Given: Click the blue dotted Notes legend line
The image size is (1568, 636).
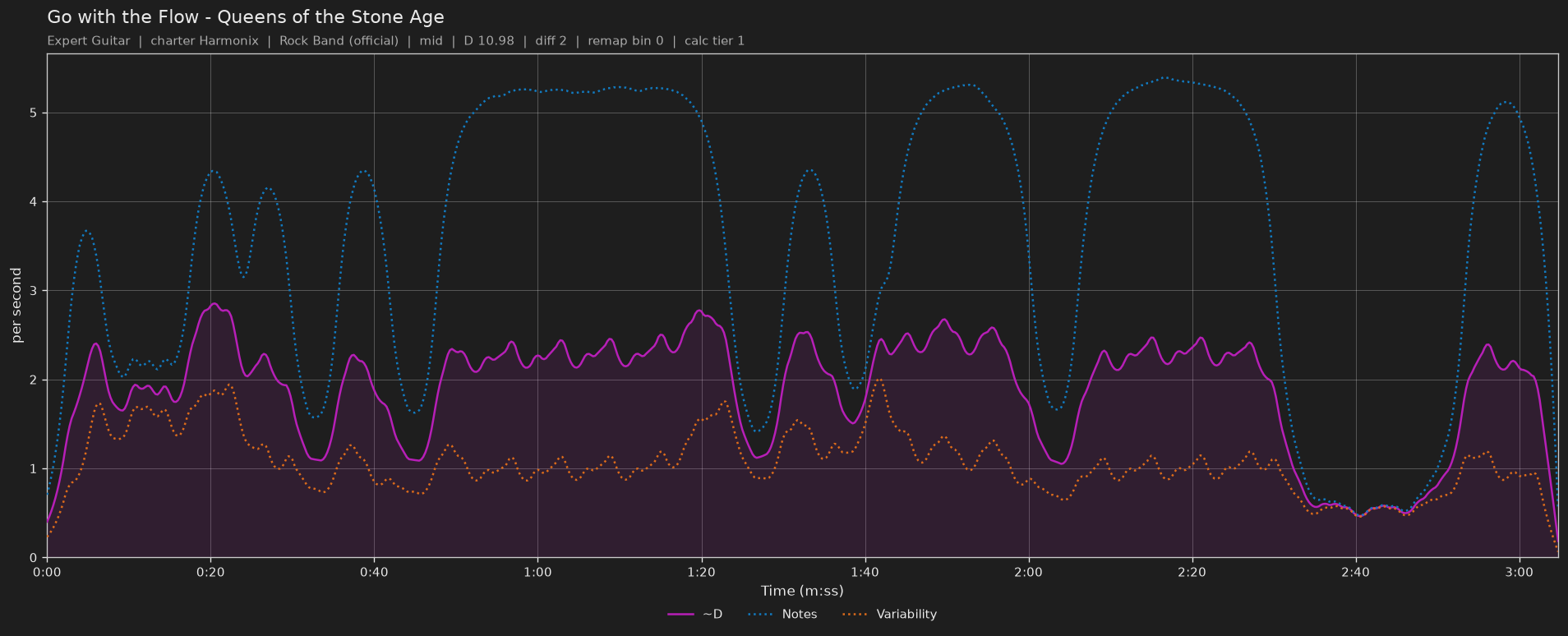Looking at the screenshot, I should click(761, 615).
